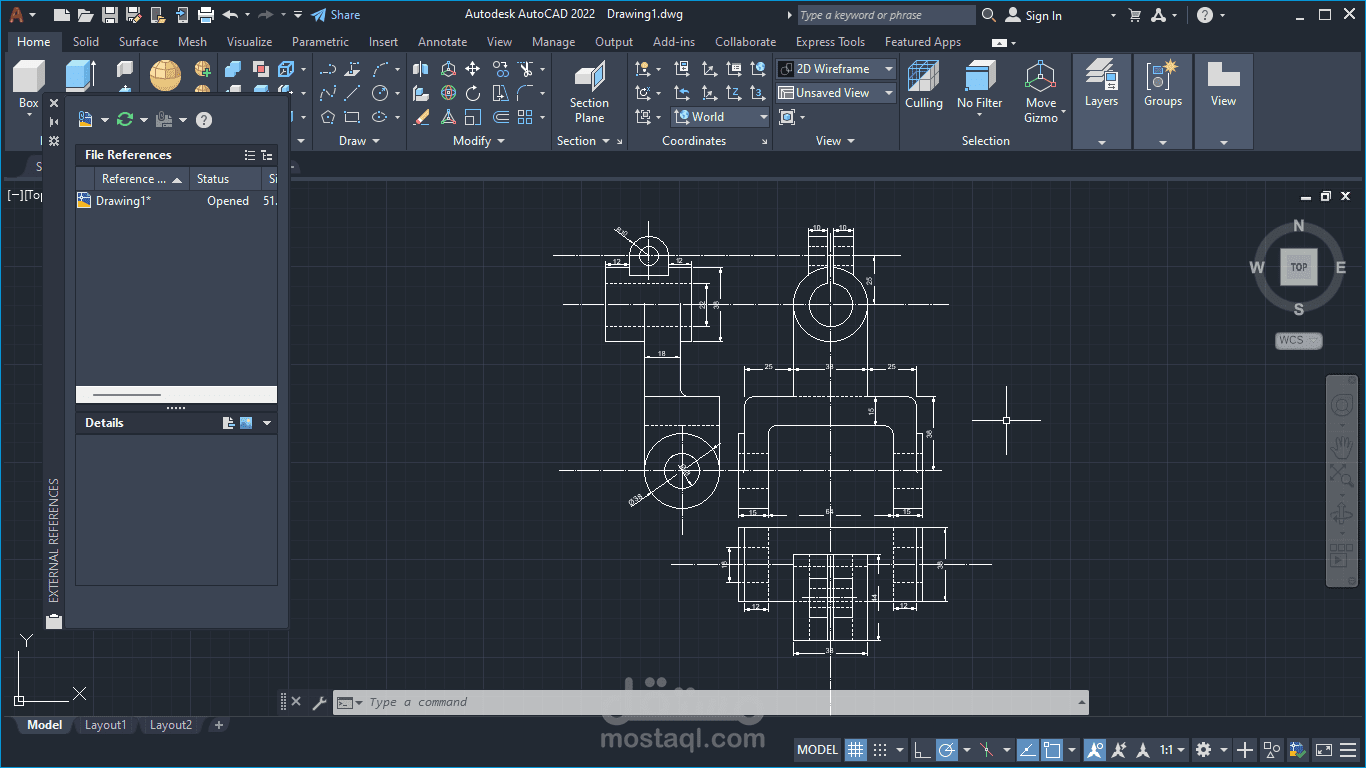Image resolution: width=1366 pixels, height=768 pixels.
Task: Save the drawing with the Save icon
Action: (110, 15)
